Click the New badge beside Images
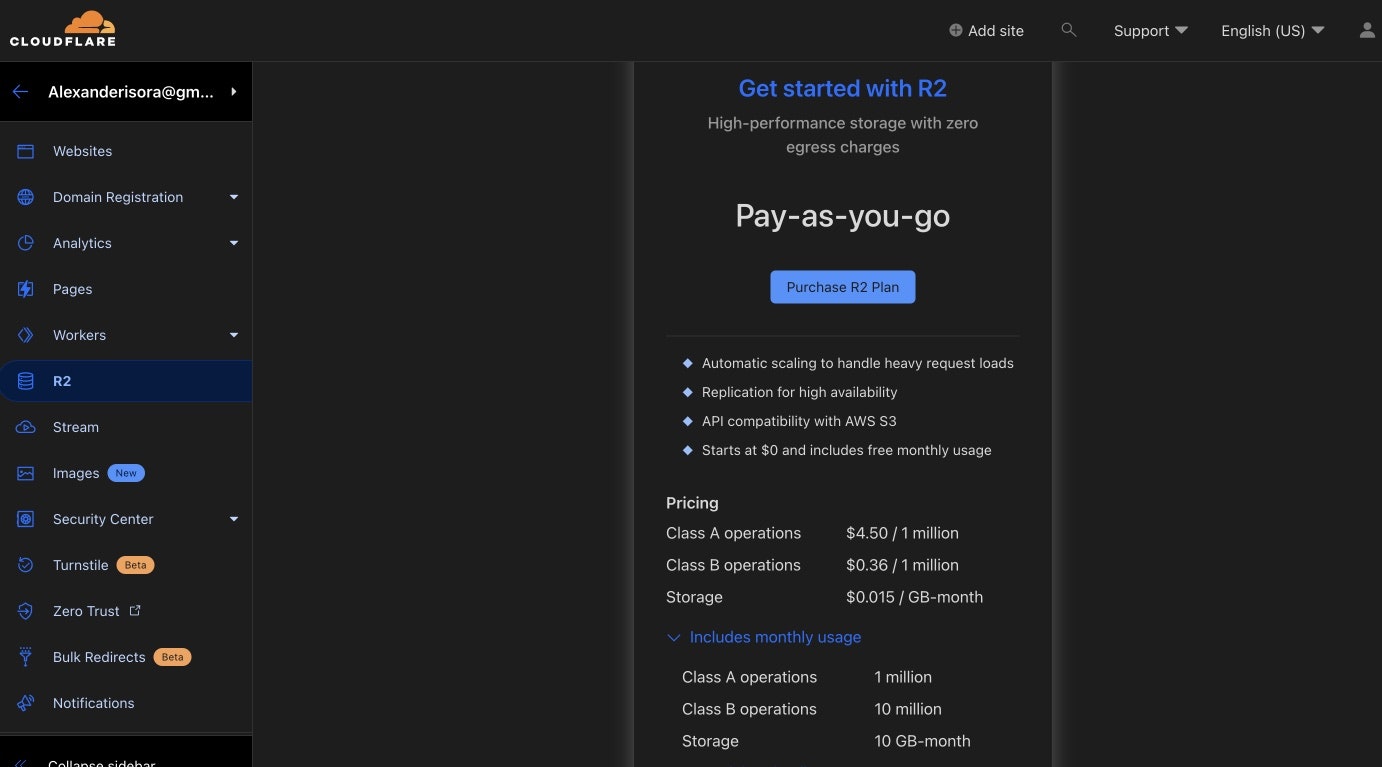 click(x=126, y=473)
